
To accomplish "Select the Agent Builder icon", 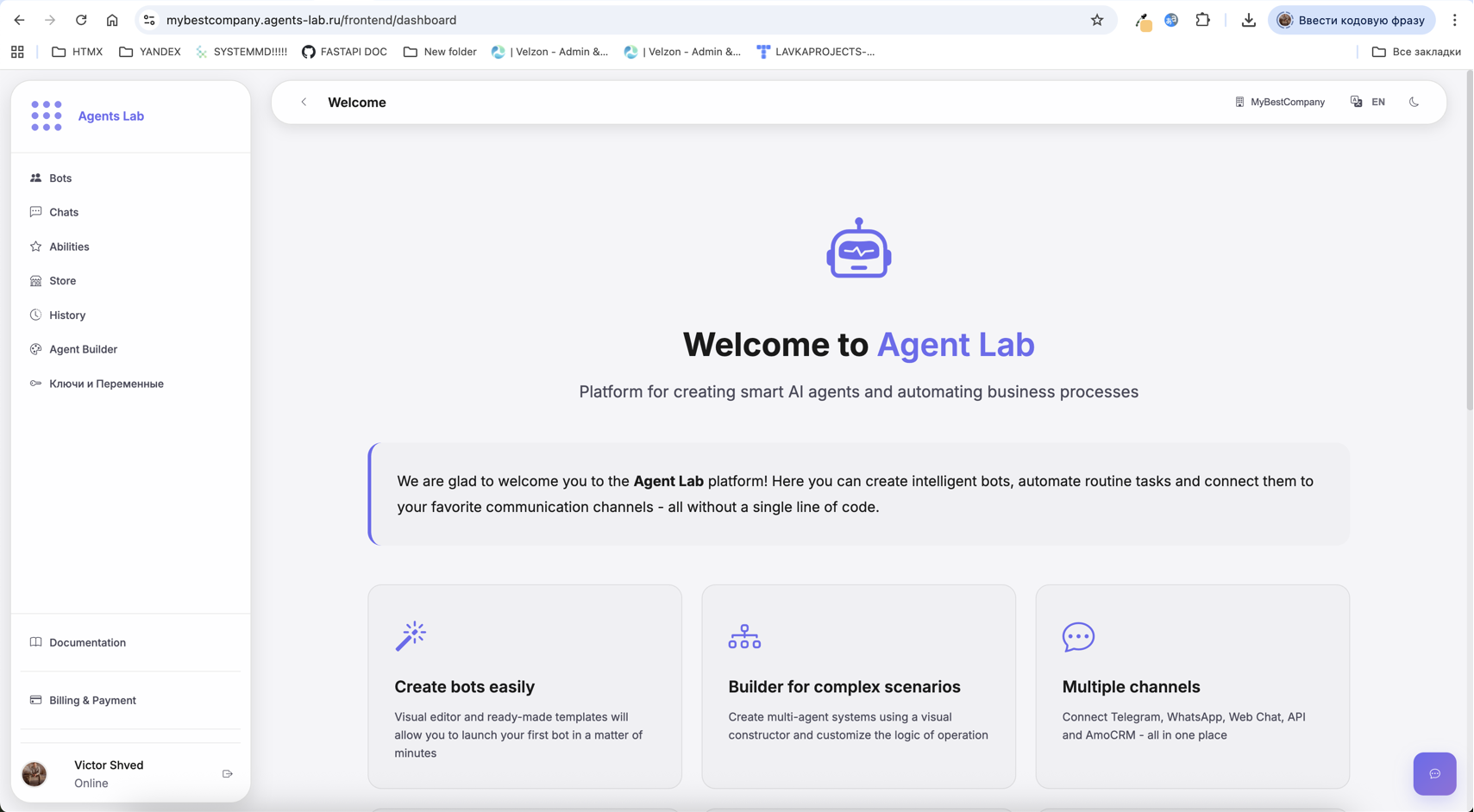I will pyautogui.click(x=35, y=349).
